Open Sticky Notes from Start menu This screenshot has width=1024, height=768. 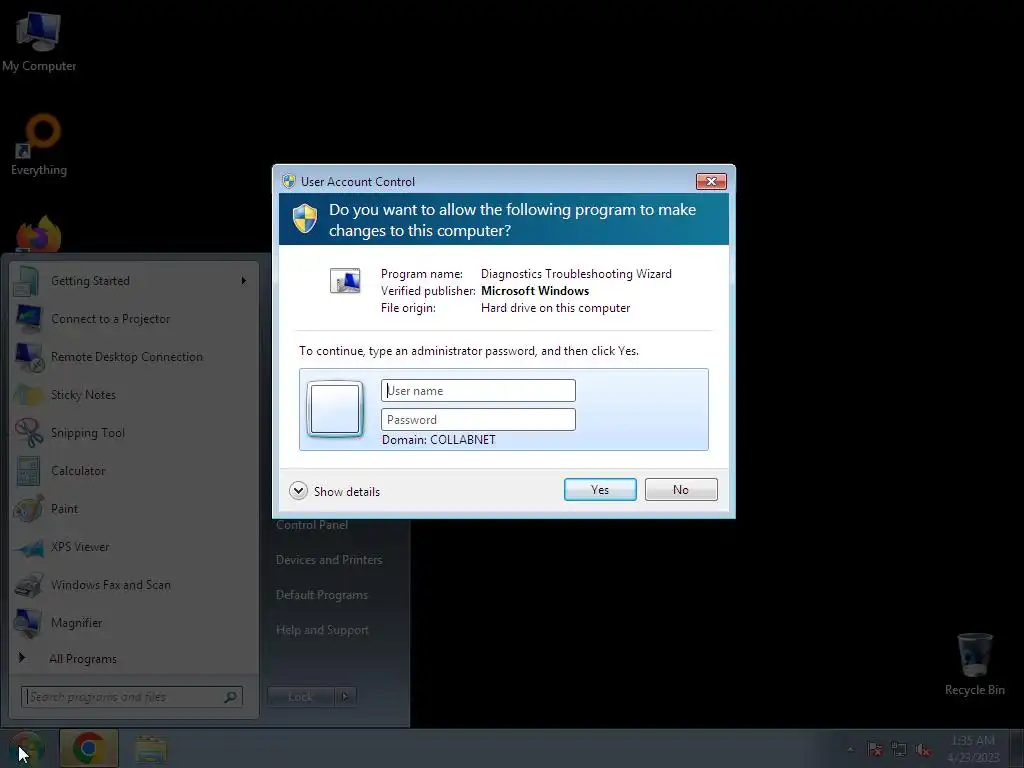[x=135, y=394]
